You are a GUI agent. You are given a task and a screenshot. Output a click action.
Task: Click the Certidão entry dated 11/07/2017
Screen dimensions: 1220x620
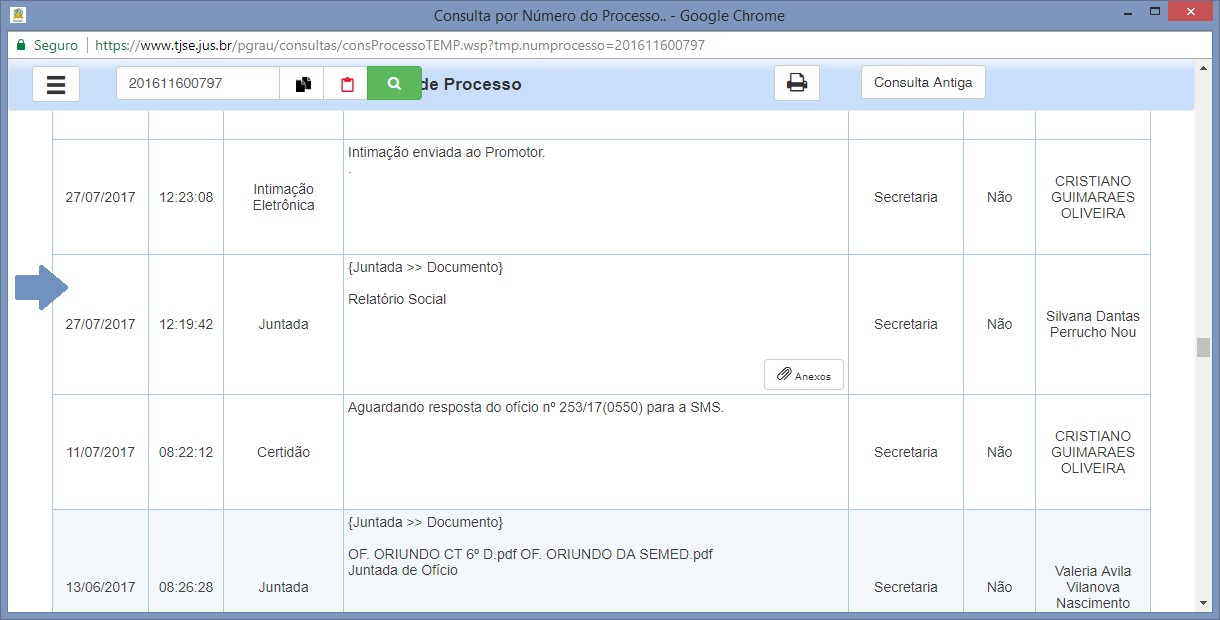click(284, 452)
